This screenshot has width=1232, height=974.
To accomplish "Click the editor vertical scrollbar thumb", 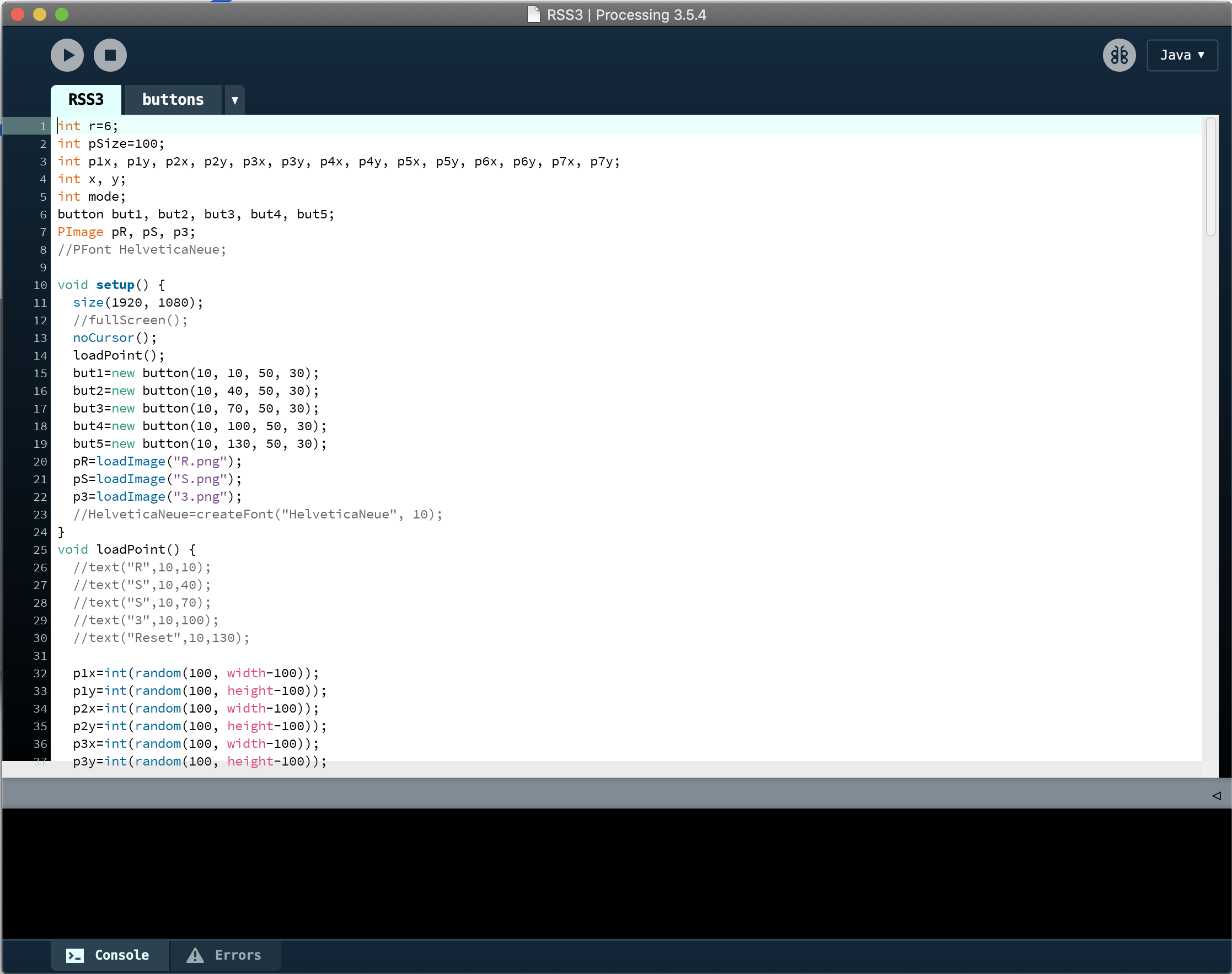I will 1211,177.
